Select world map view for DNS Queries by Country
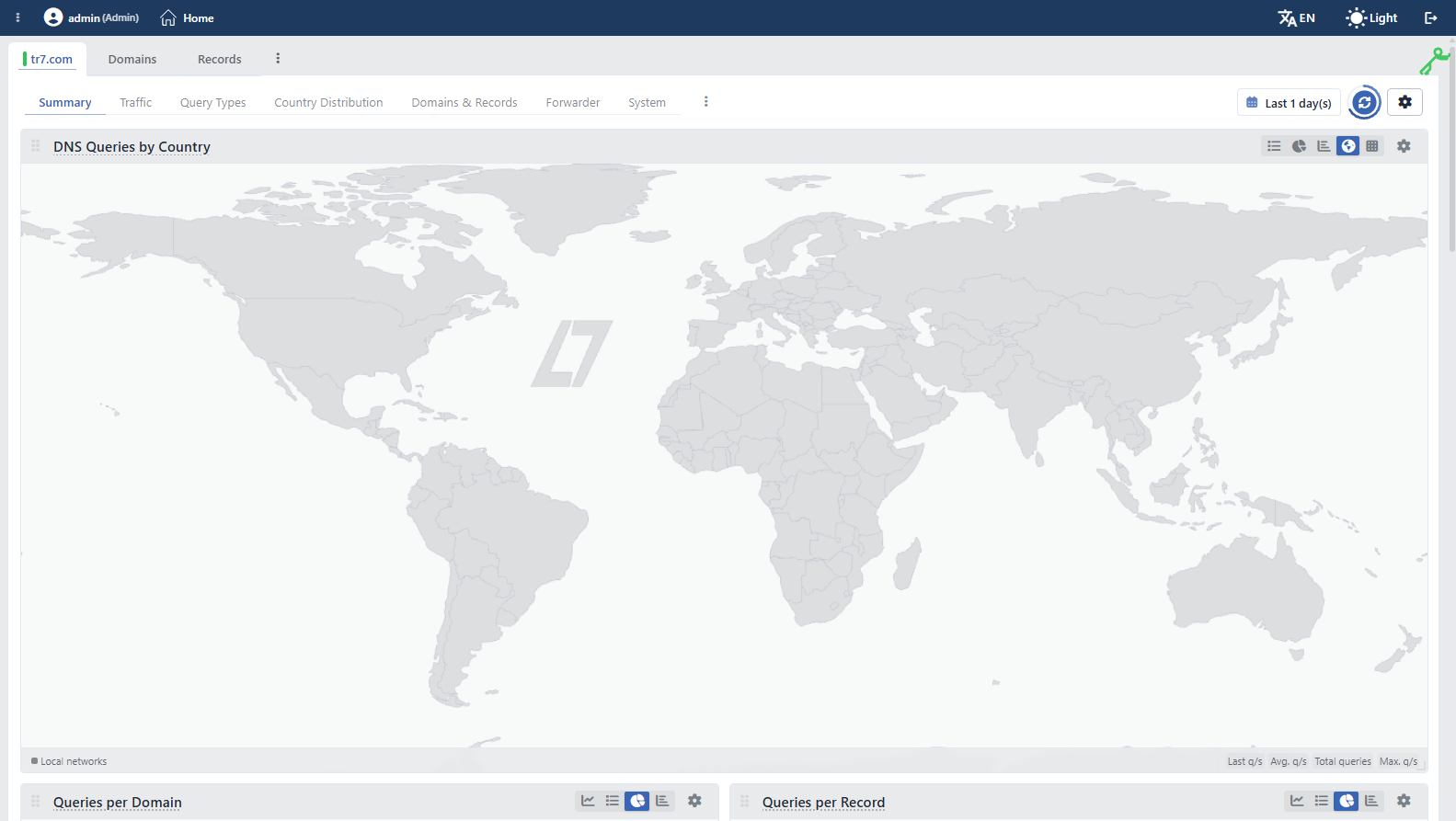Screen dimensions: 1456x821 click(x=1347, y=146)
